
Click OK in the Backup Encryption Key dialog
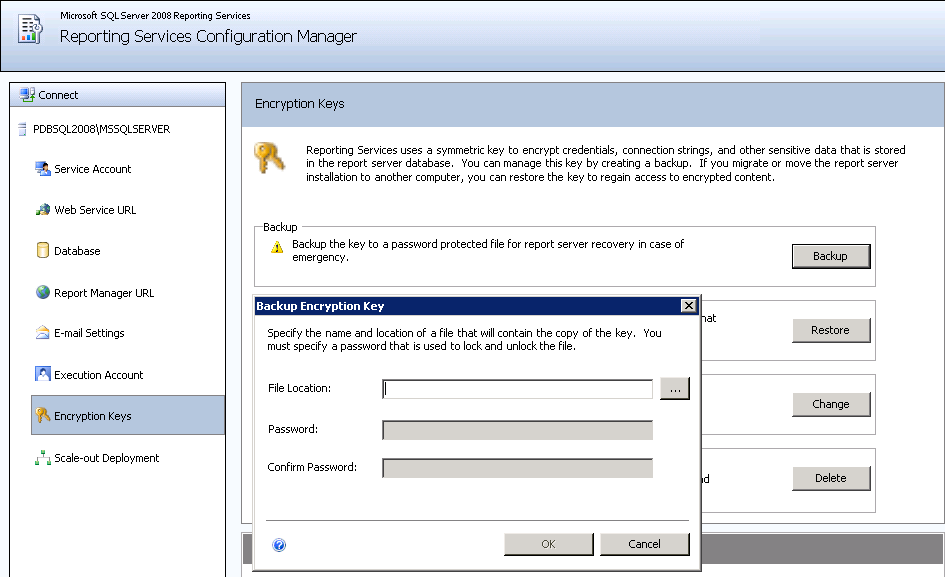(548, 544)
